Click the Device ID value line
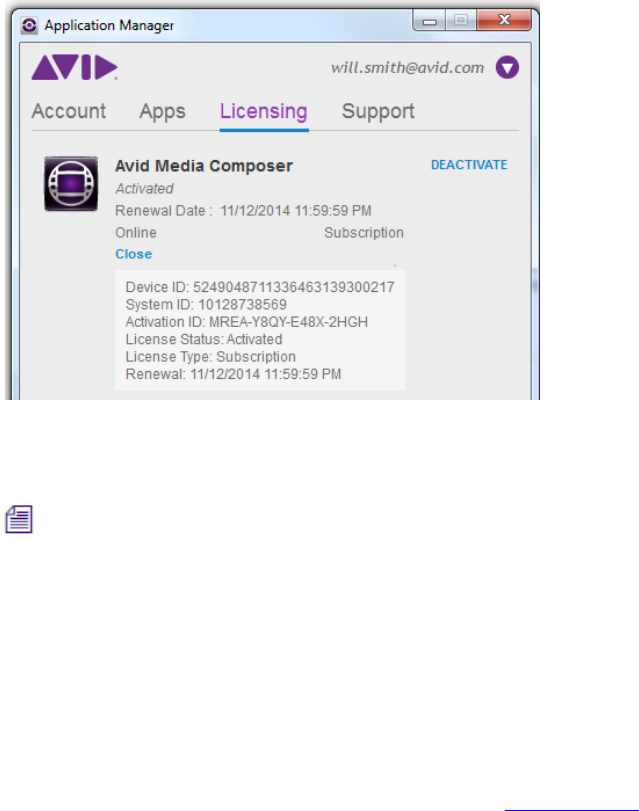Screen dimensions: 639x811 coord(260,287)
